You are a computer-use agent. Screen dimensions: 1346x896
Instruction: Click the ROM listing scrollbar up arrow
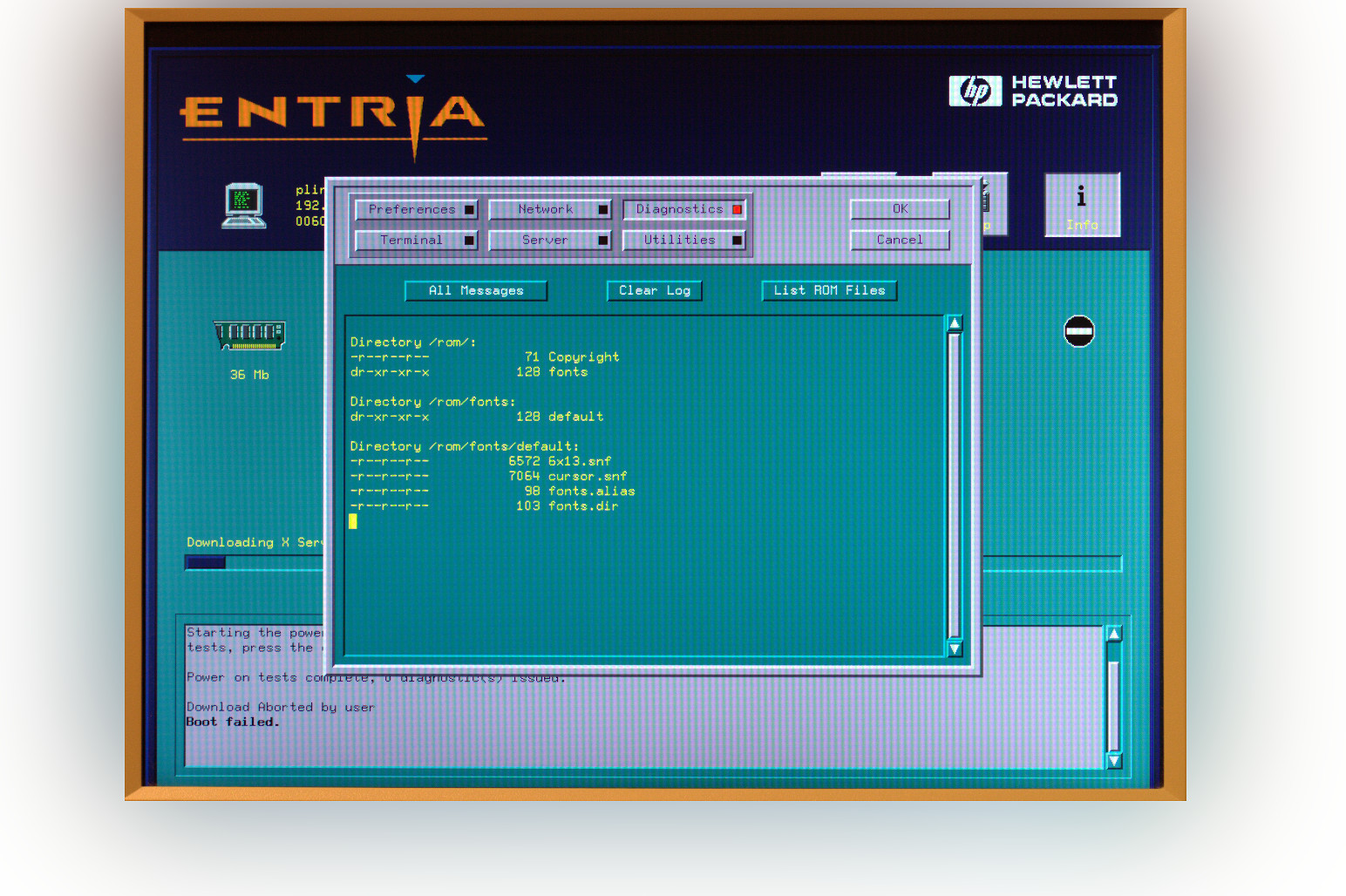click(955, 323)
